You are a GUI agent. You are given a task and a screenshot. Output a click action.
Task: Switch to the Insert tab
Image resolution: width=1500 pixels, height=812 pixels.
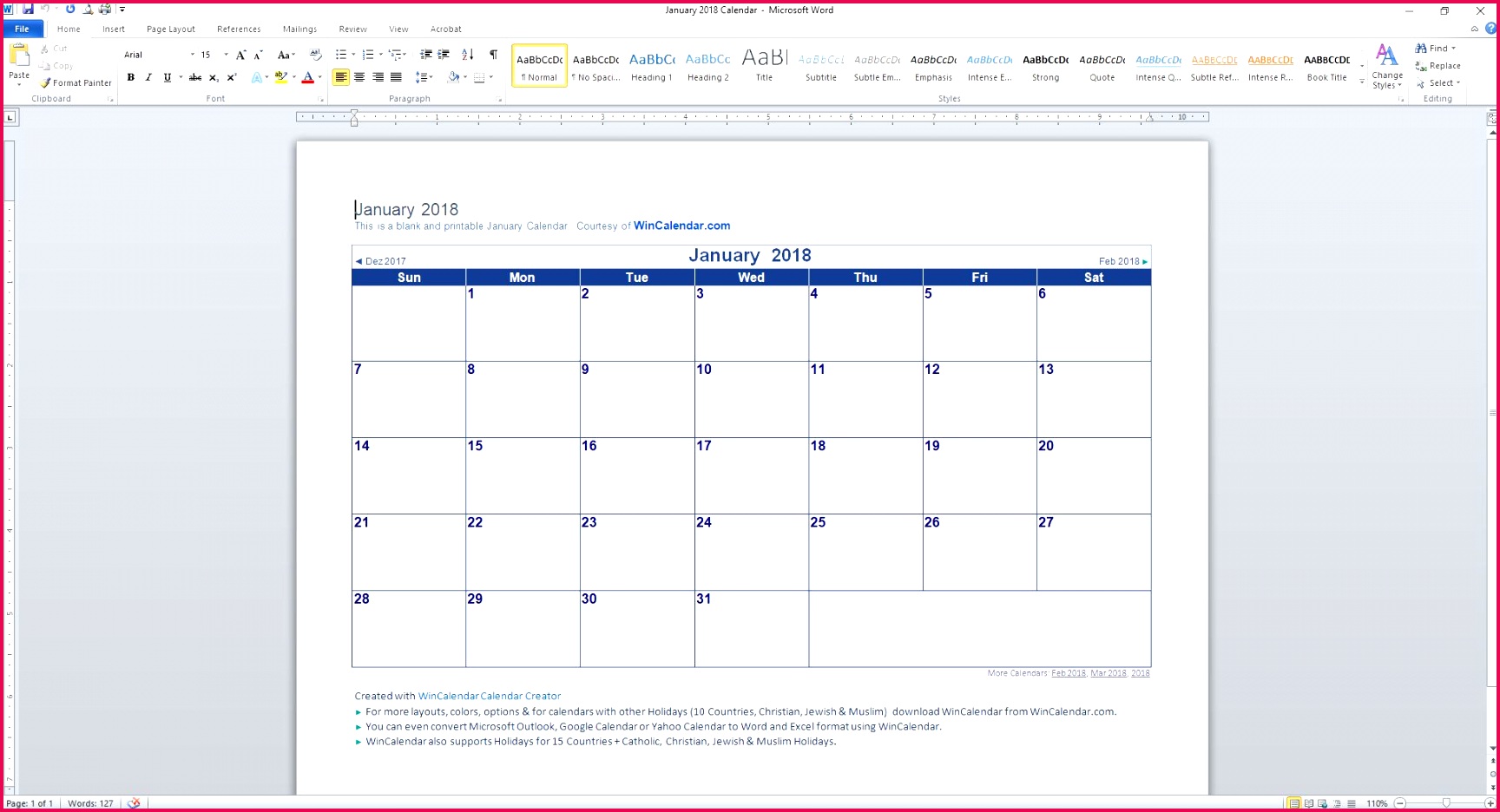pos(114,29)
